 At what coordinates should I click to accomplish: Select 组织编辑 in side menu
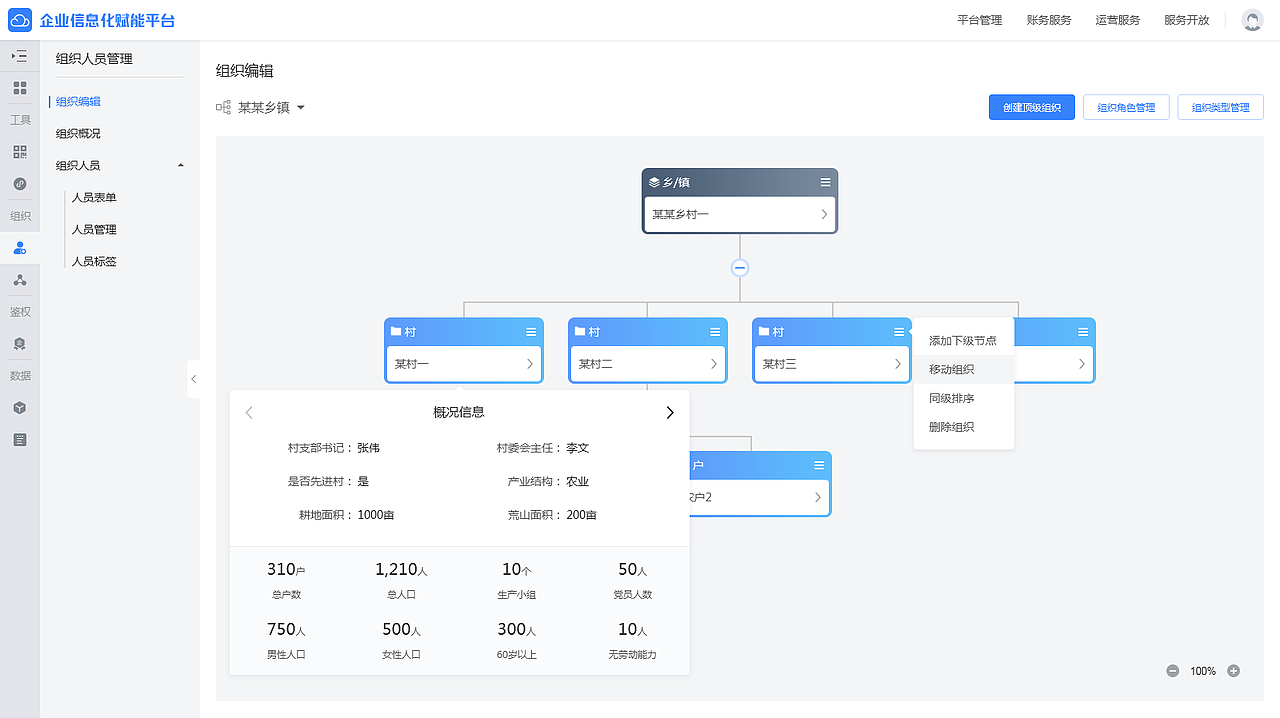tap(78, 101)
